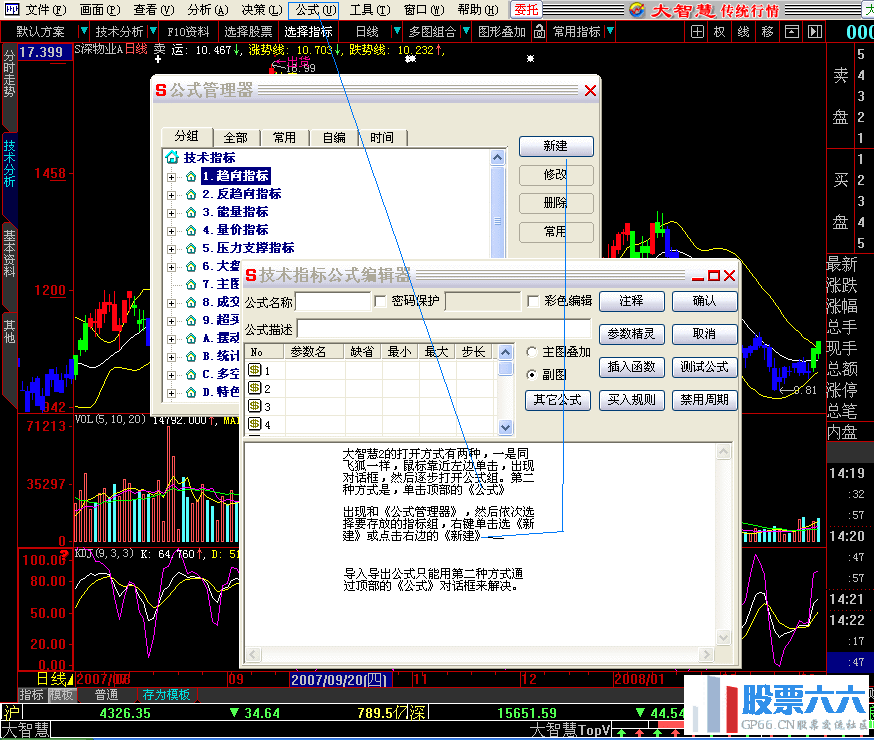Expand the 1.趋向指标 tree node
The height and width of the screenshot is (740, 874).
(x=172, y=177)
